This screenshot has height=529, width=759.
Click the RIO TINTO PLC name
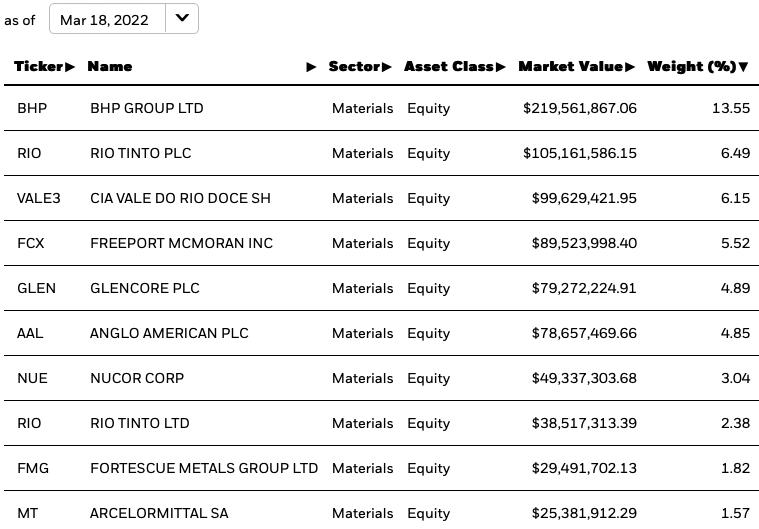point(141,153)
